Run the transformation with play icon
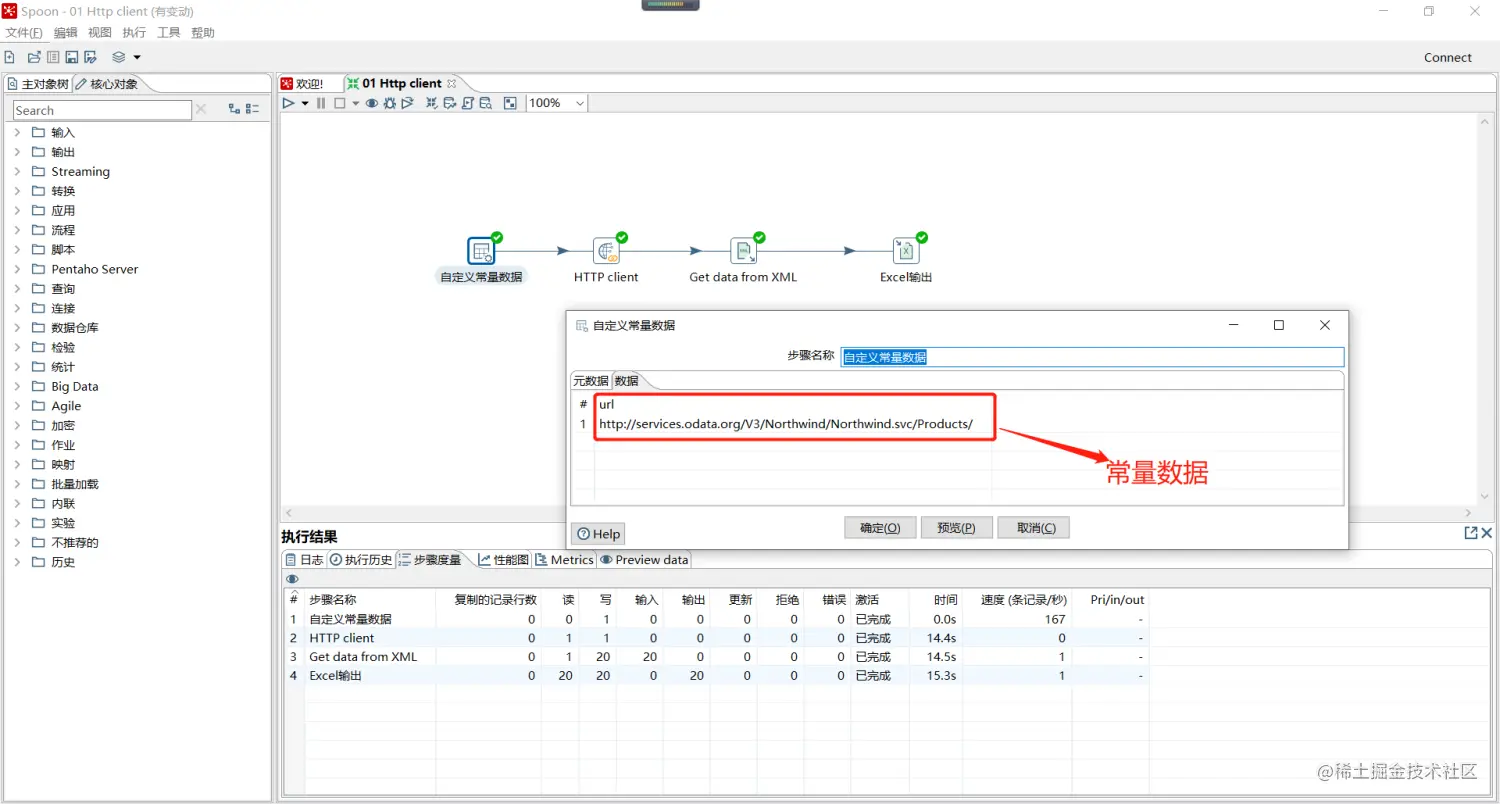The height and width of the screenshot is (804, 1500). coord(288,103)
